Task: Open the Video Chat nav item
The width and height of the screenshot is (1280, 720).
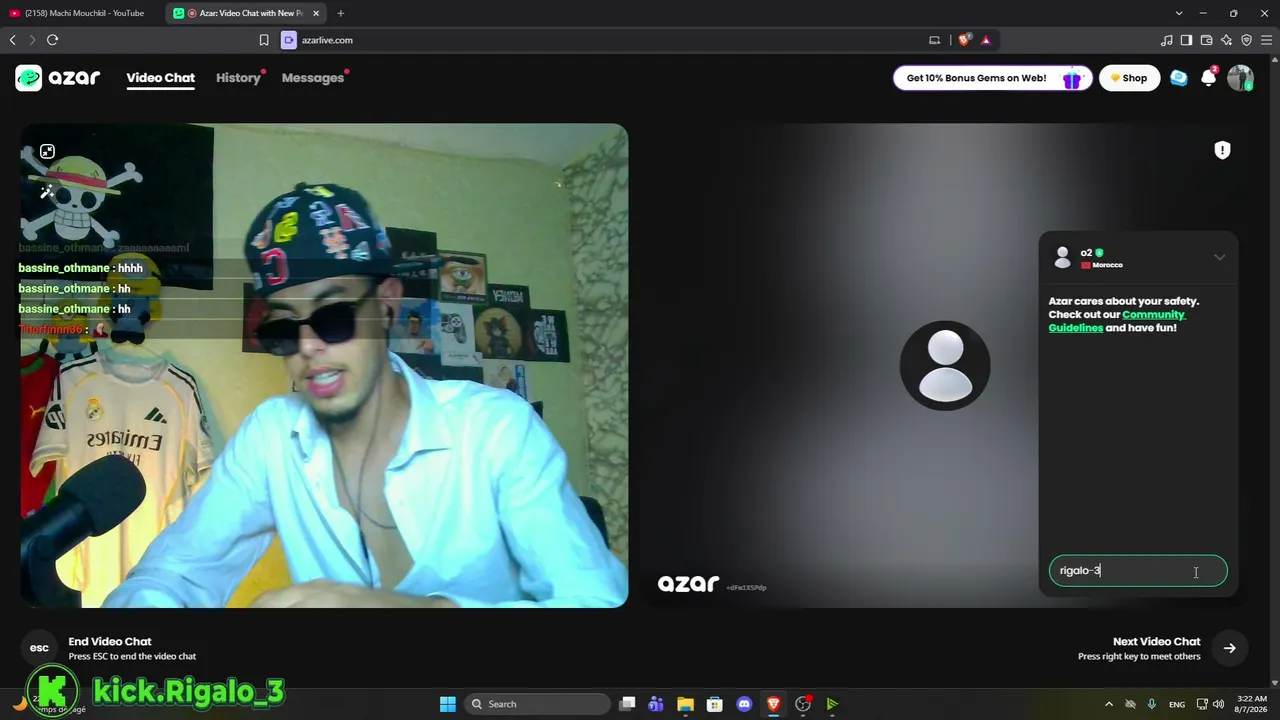Action: 160,78
